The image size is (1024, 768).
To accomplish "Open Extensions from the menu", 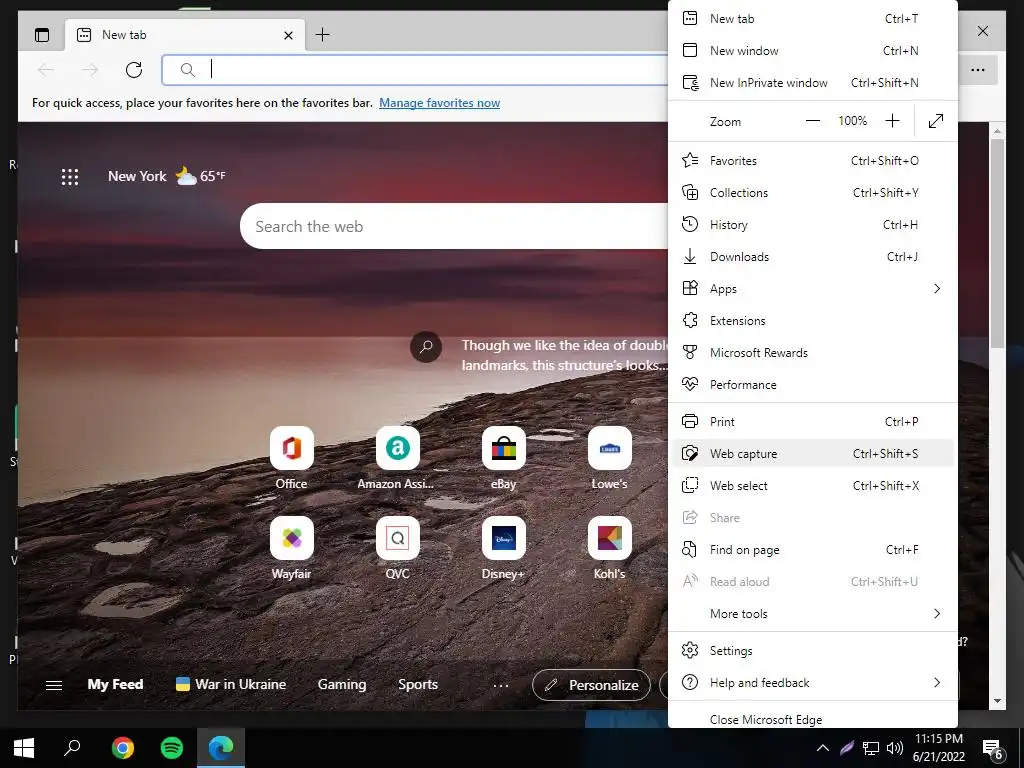I will pyautogui.click(x=812, y=321).
